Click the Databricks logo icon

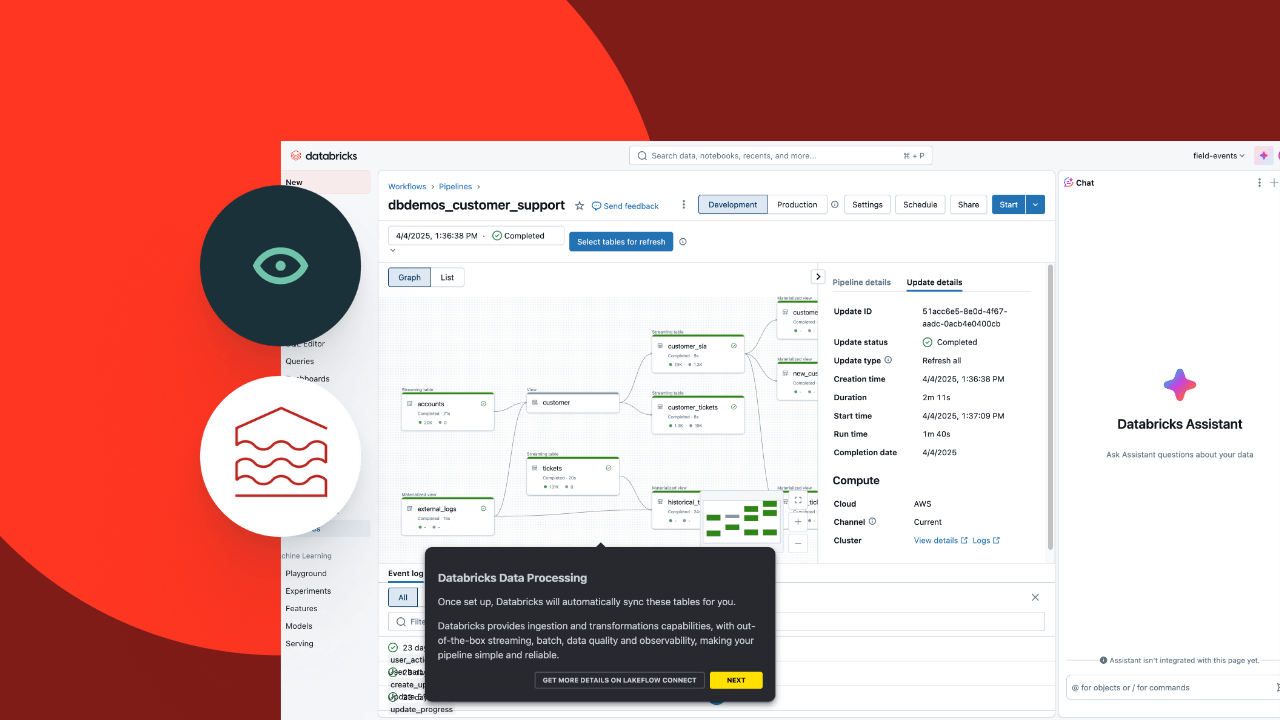point(296,155)
